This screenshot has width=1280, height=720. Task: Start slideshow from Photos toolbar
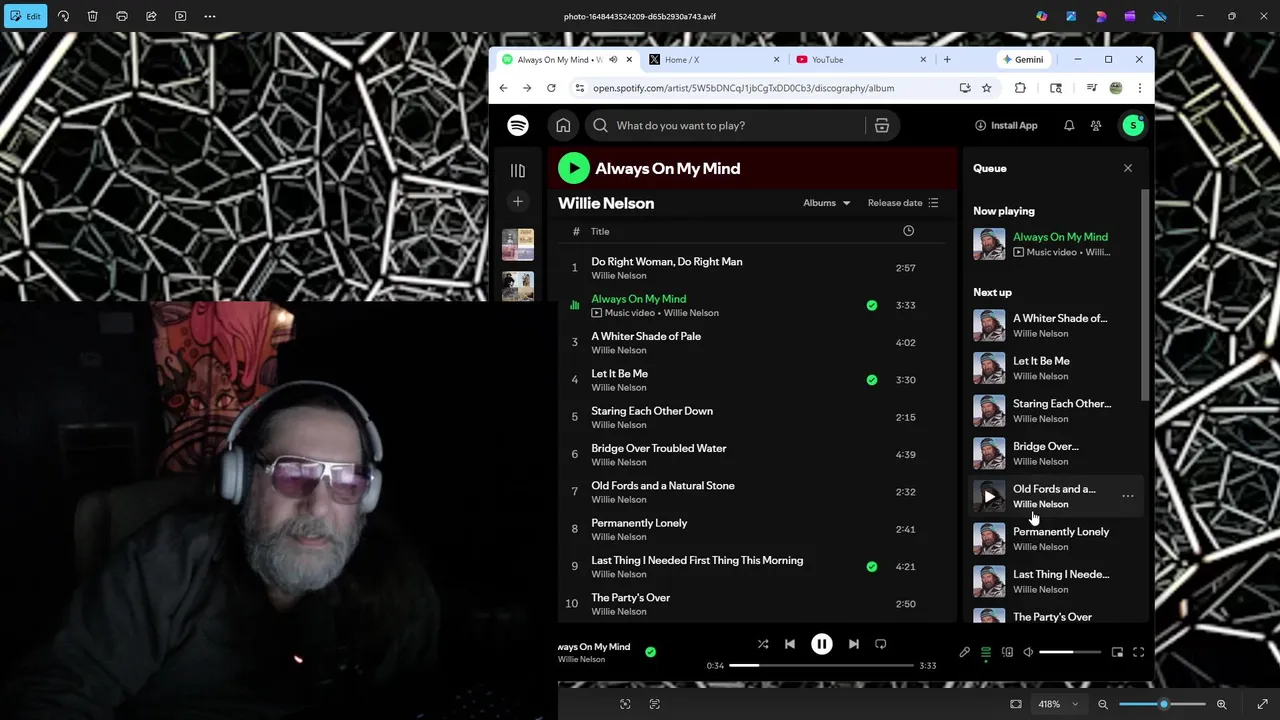pyautogui.click(x=180, y=16)
